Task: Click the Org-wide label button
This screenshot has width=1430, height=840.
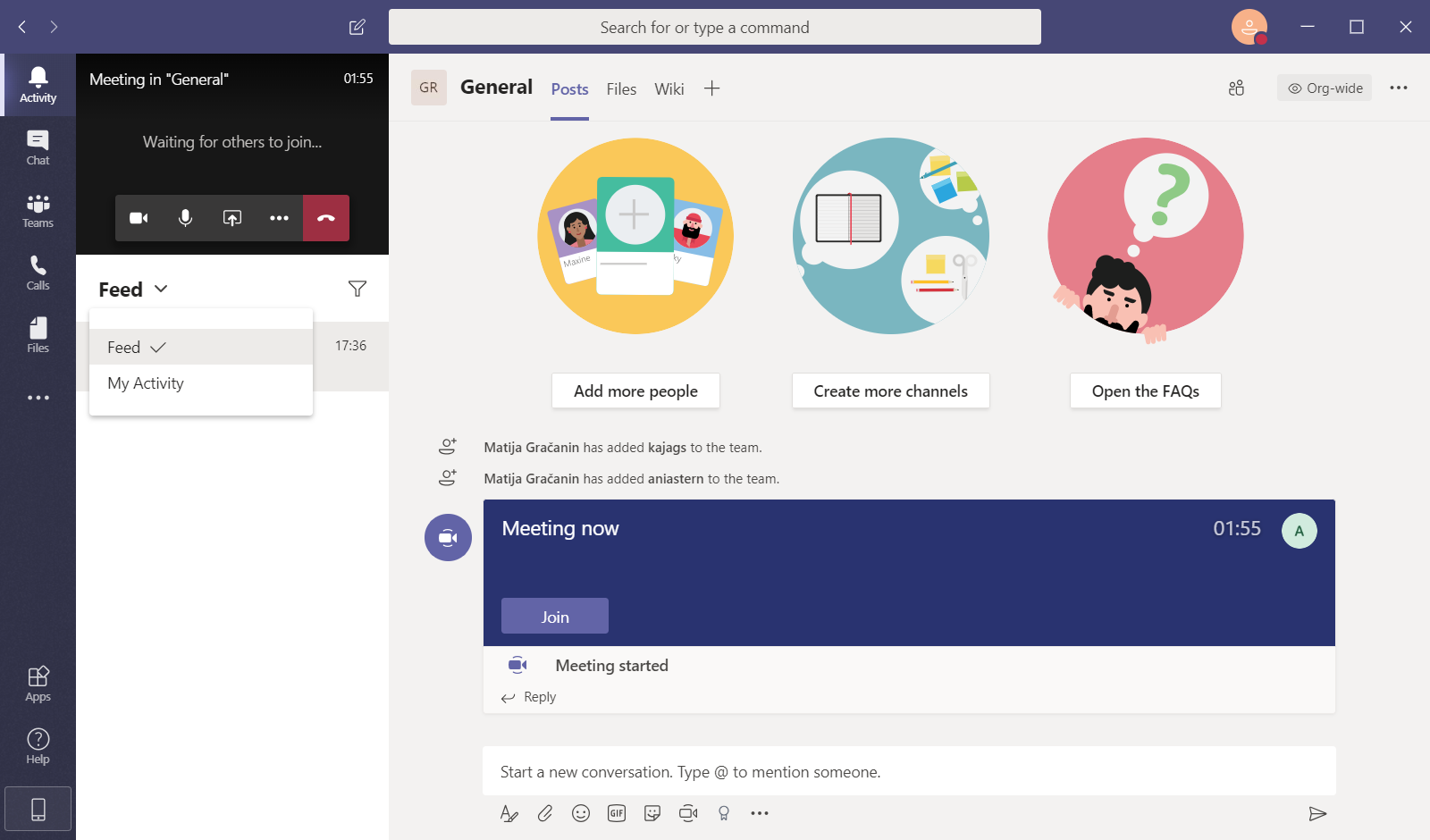Action: [1325, 88]
